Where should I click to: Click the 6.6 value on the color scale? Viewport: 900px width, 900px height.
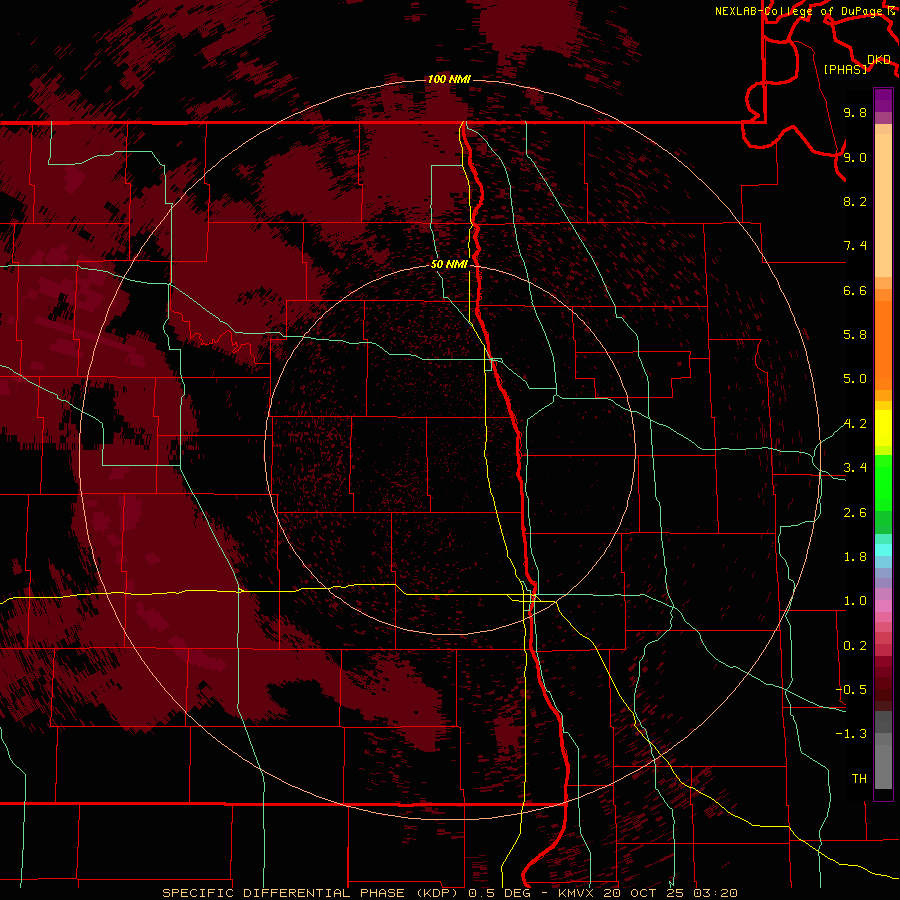[855, 290]
